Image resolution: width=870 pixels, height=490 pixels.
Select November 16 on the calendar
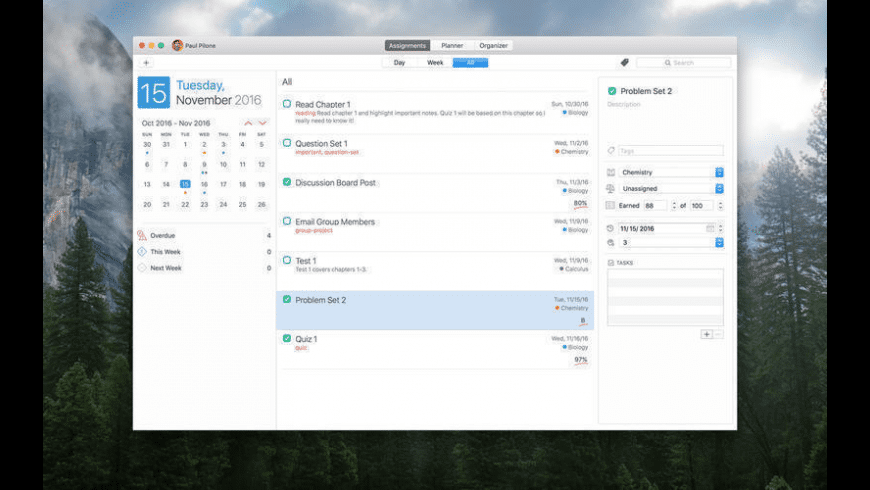(204, 184)
